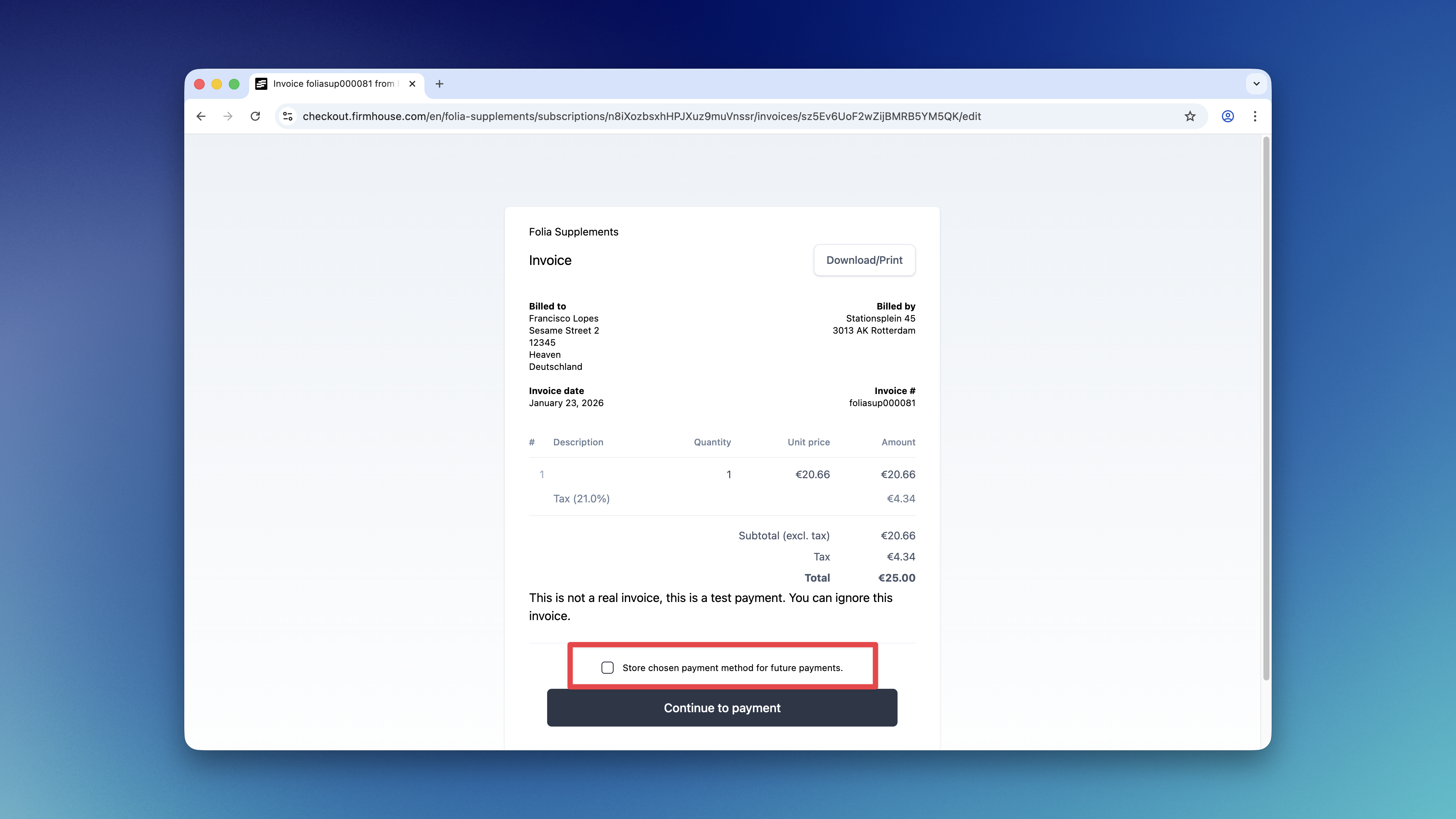Screen dimensions: 1456x819
Task: Reload the invoice page
Action: coord(256,116)
